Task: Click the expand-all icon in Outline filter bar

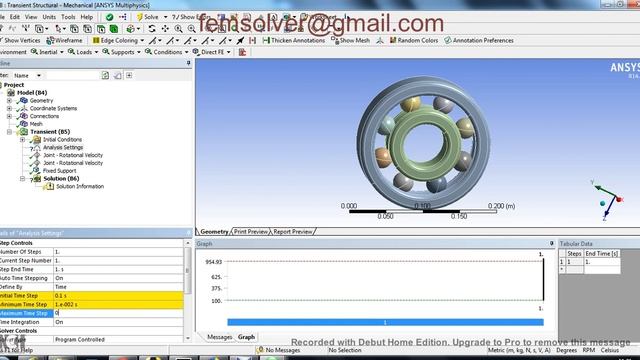Action: pos(129,76)
